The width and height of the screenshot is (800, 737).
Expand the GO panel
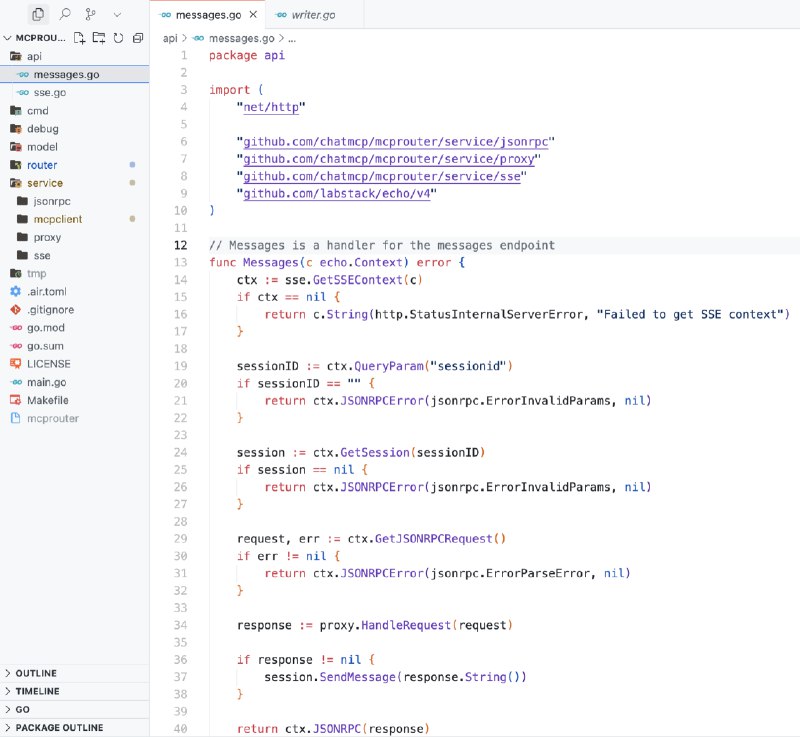(x=74, y=709)
